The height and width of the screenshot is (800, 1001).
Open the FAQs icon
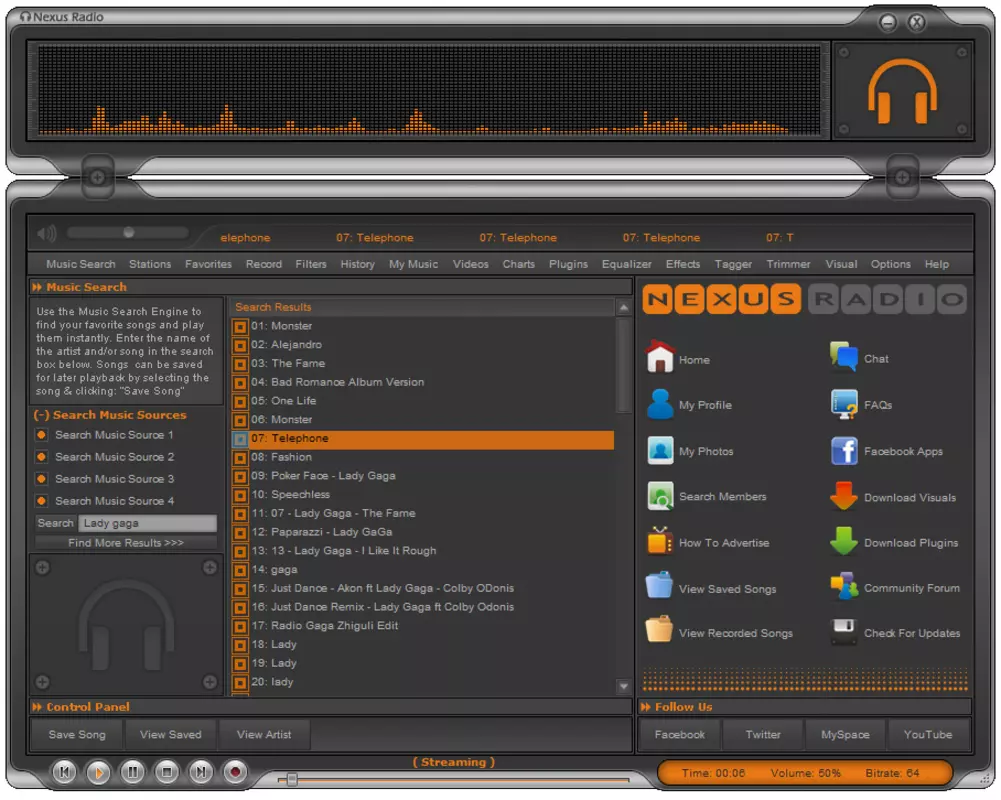[x=843, y=404]
